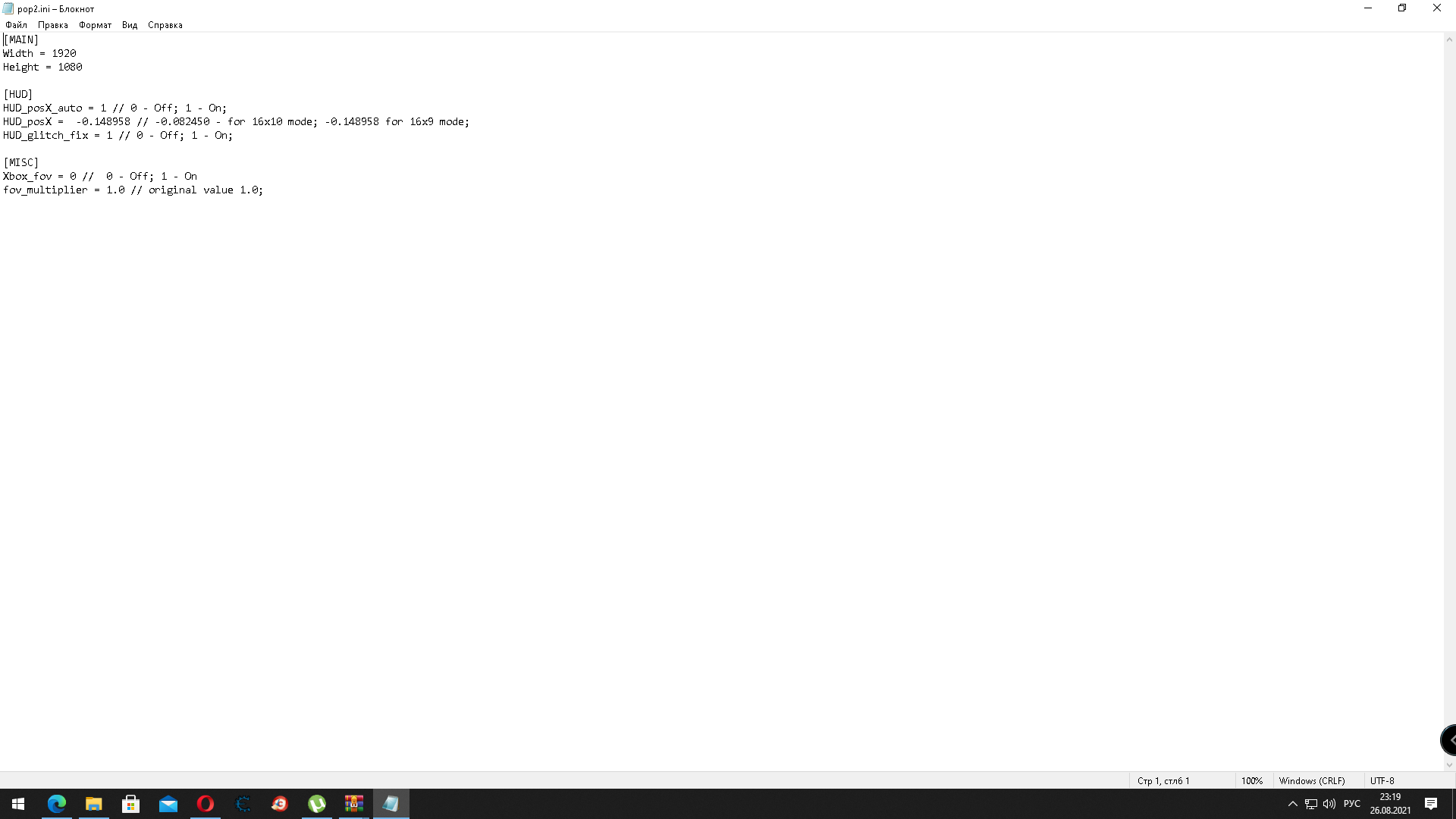Image resolution: width=1456 pixels, height=819 pixels.
Task: Open the notification center icon
Action: (x=1431, y=804)
